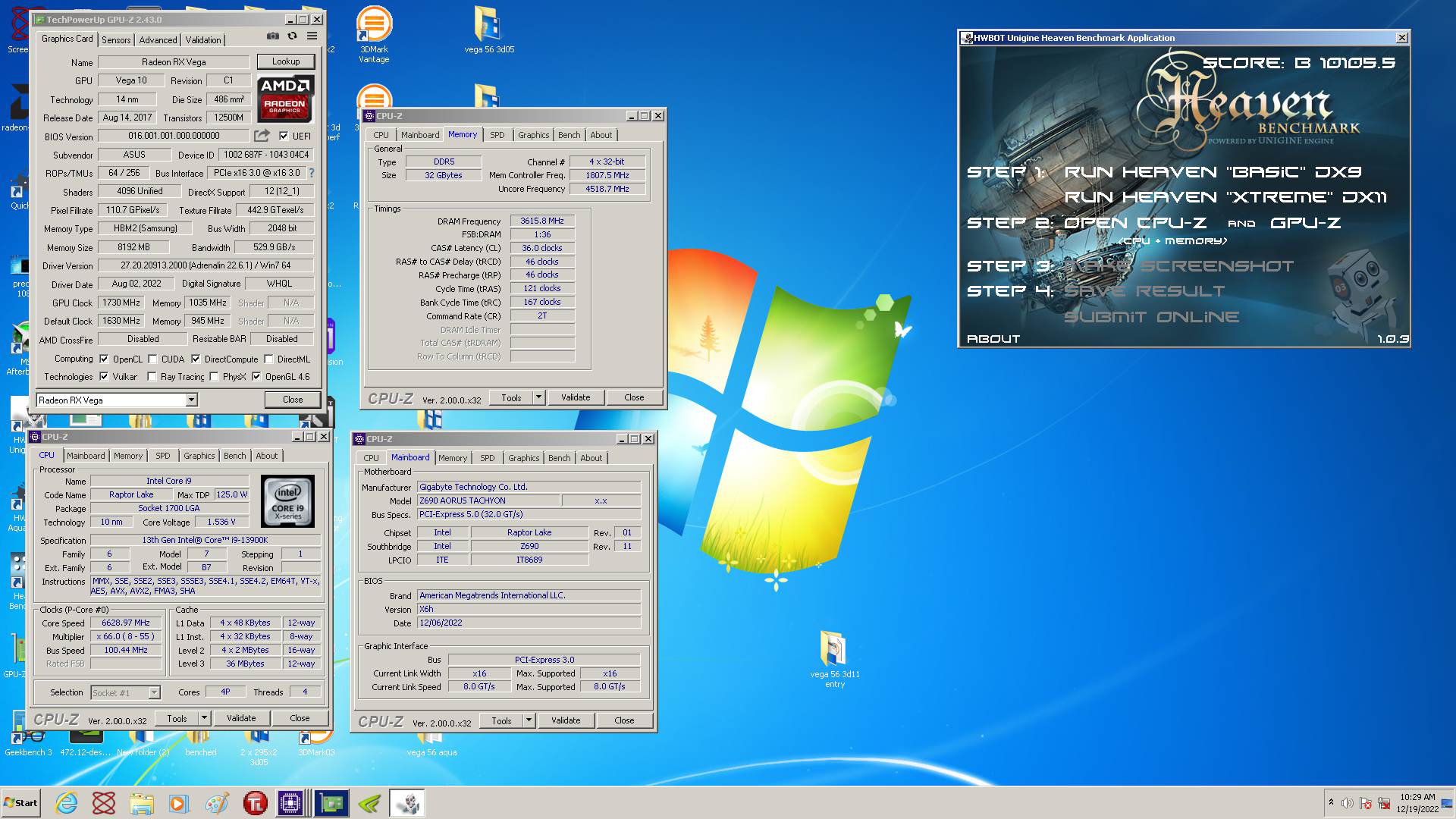Image resolution: width=1456 pixels, height=819 pixels.
Task: Click CPU-Z link in Heaven Step 2
Action: pos(1171,223)
